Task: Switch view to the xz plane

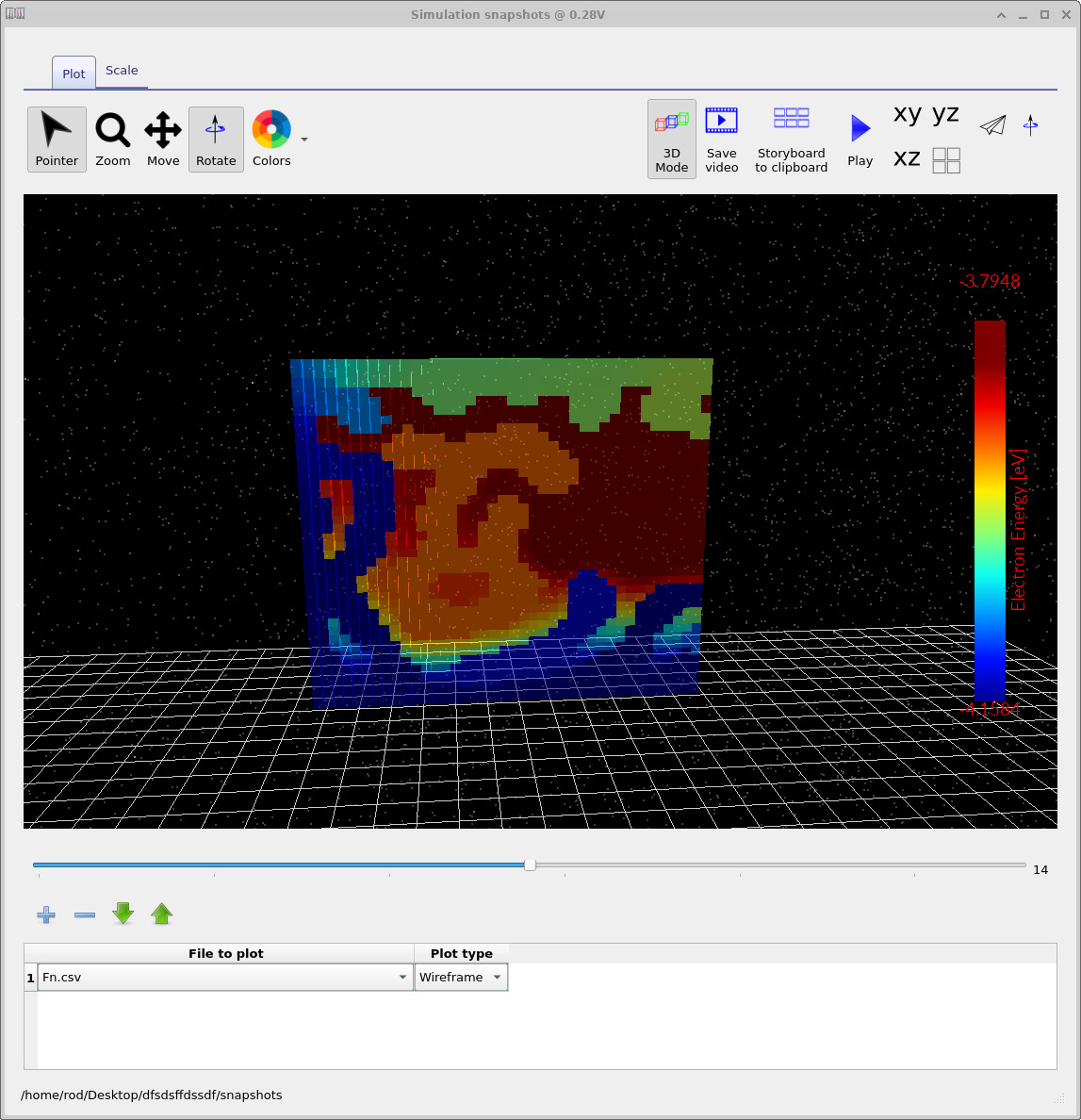Action: pos(906,158)
